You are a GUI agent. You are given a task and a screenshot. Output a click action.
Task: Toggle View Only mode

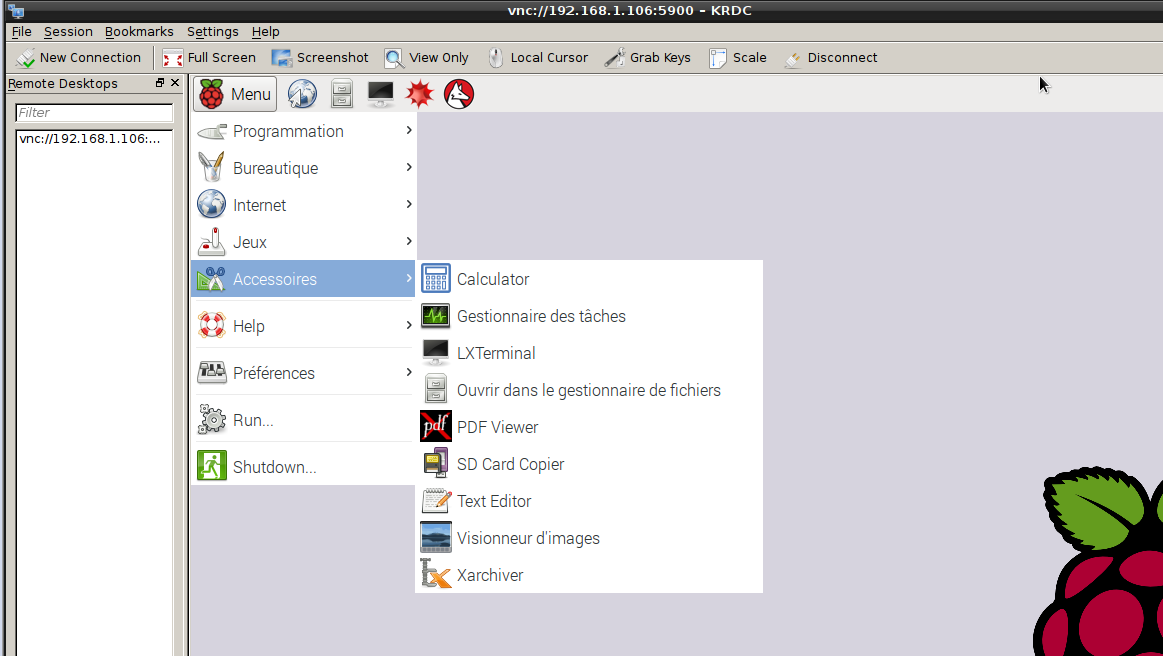[x=426, y=58]
